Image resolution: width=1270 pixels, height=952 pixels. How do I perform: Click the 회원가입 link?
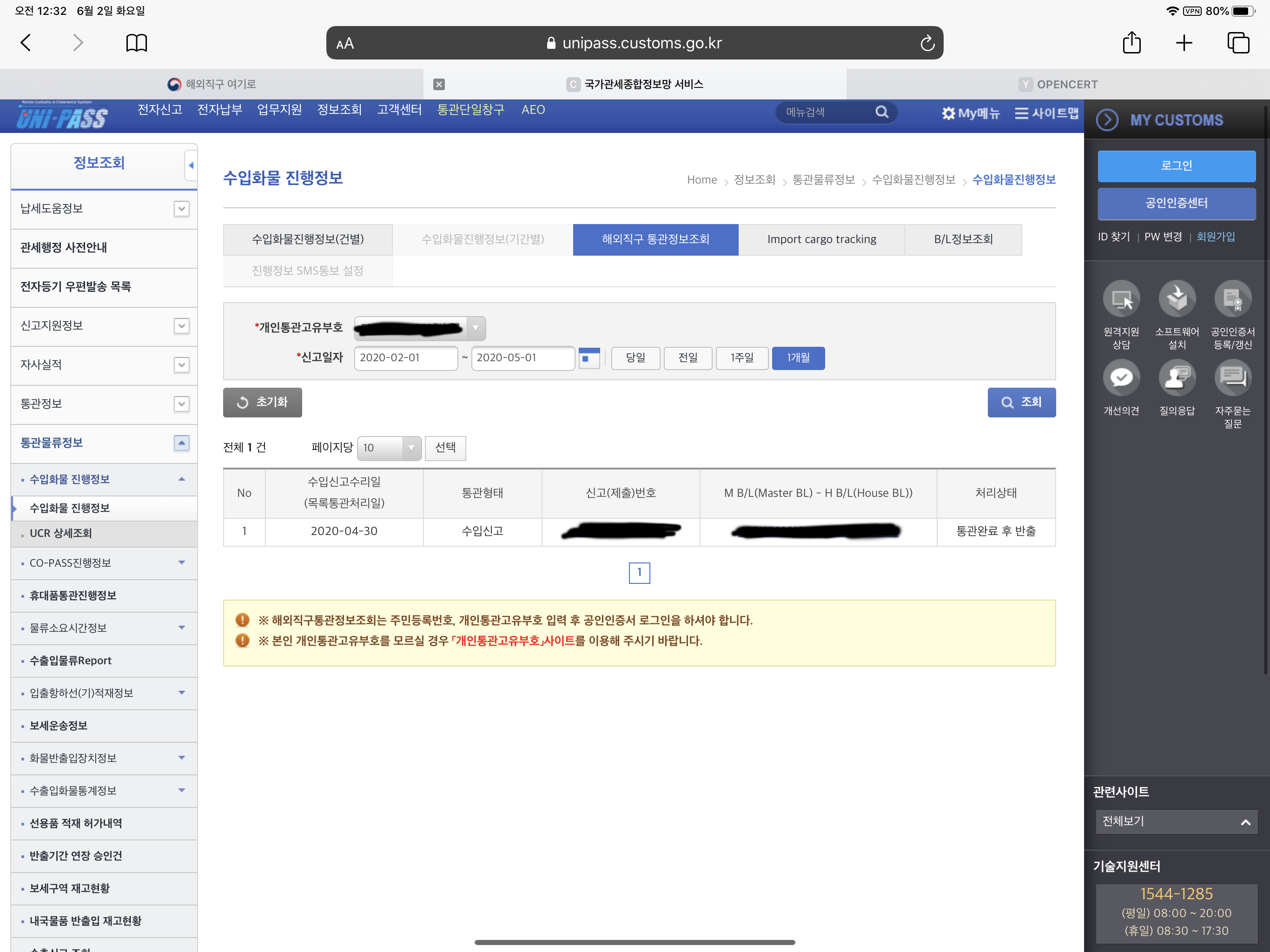1215,237
